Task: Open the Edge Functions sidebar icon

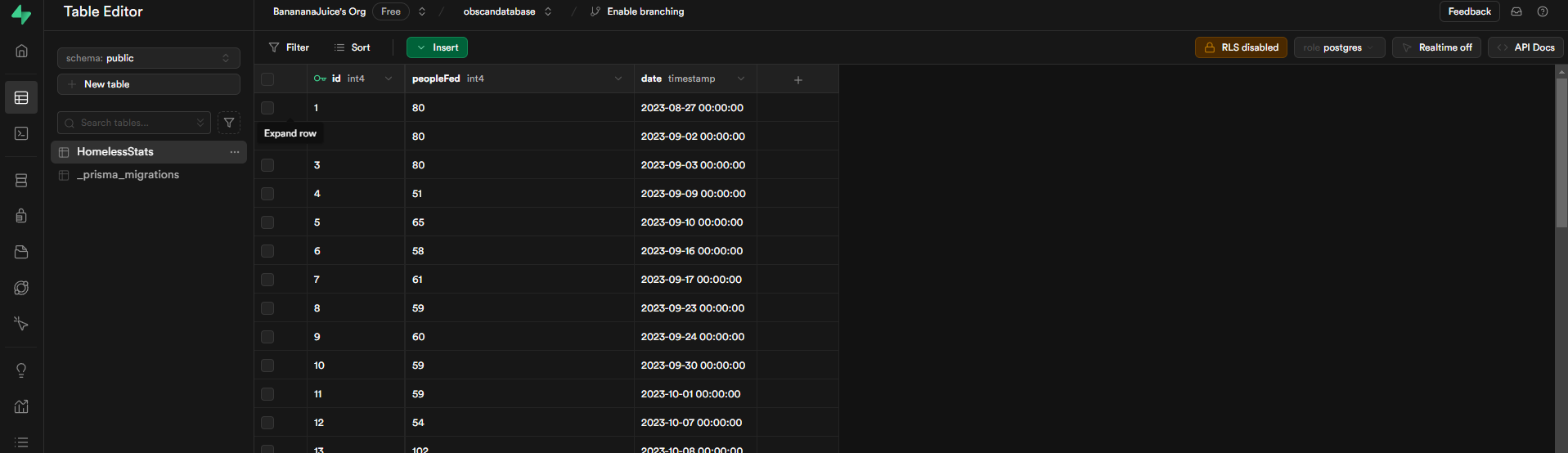Action: [x=21, y=288]
